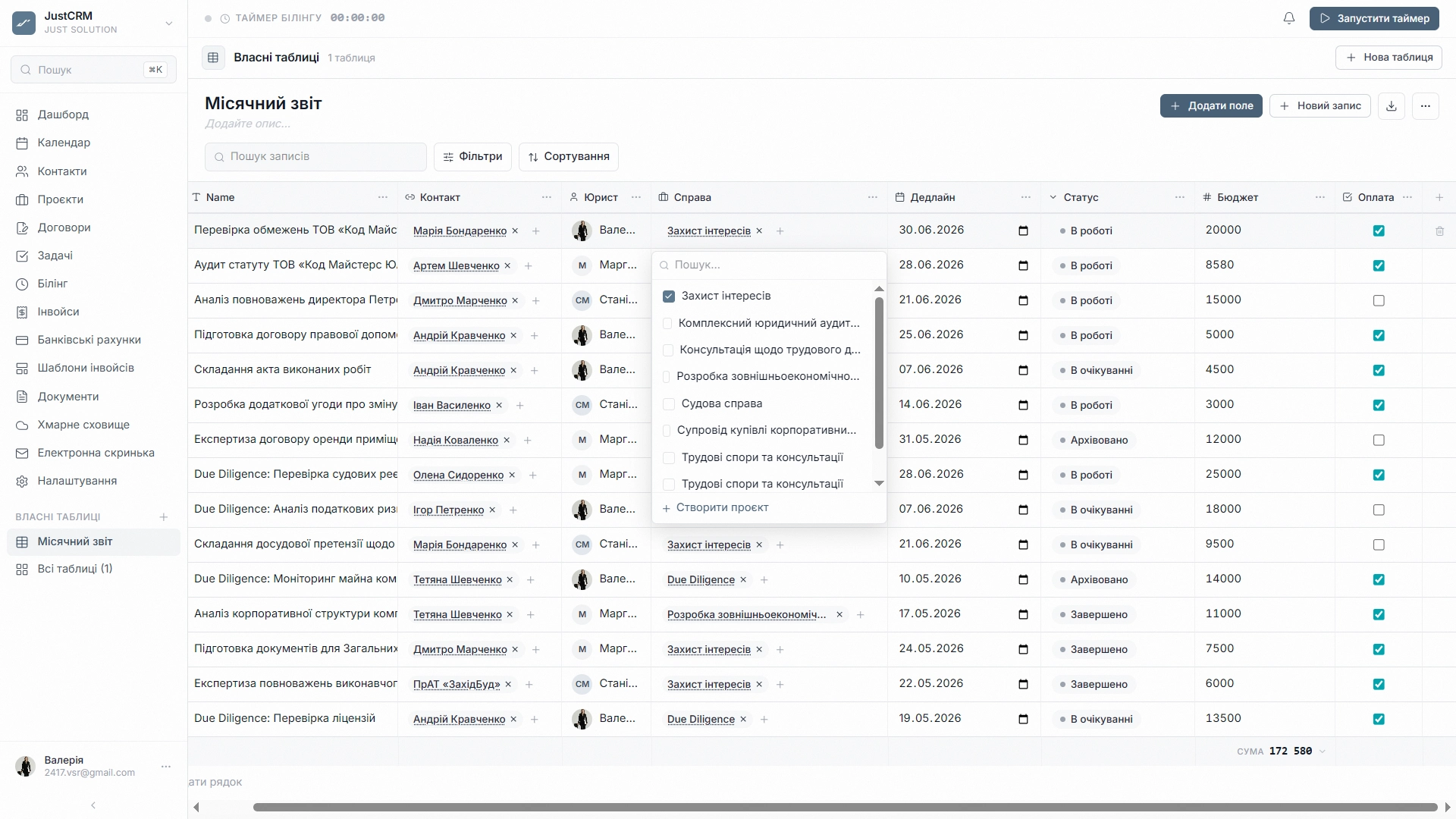The width and height of the screenshot is (1456, 819).
Task: Remove Захист інтересів tag from first row
Action: [759, 231]
